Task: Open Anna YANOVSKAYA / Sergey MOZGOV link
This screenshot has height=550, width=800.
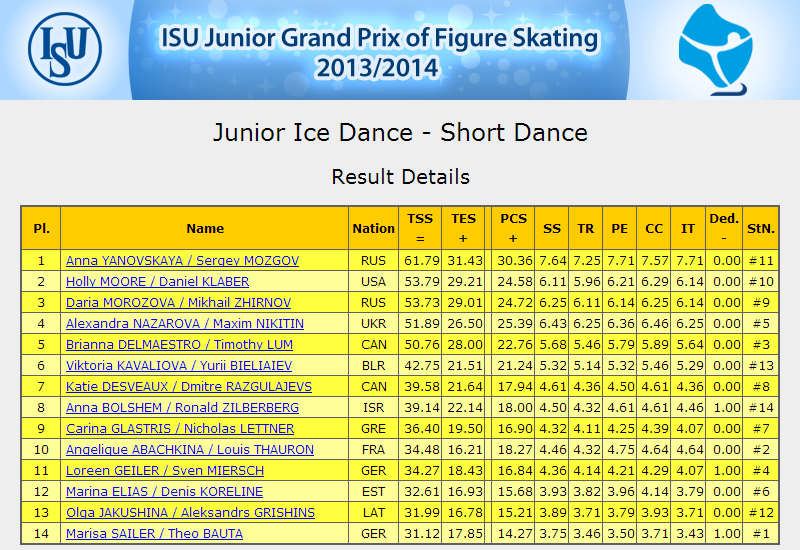Action: click(x=182, y=261)
